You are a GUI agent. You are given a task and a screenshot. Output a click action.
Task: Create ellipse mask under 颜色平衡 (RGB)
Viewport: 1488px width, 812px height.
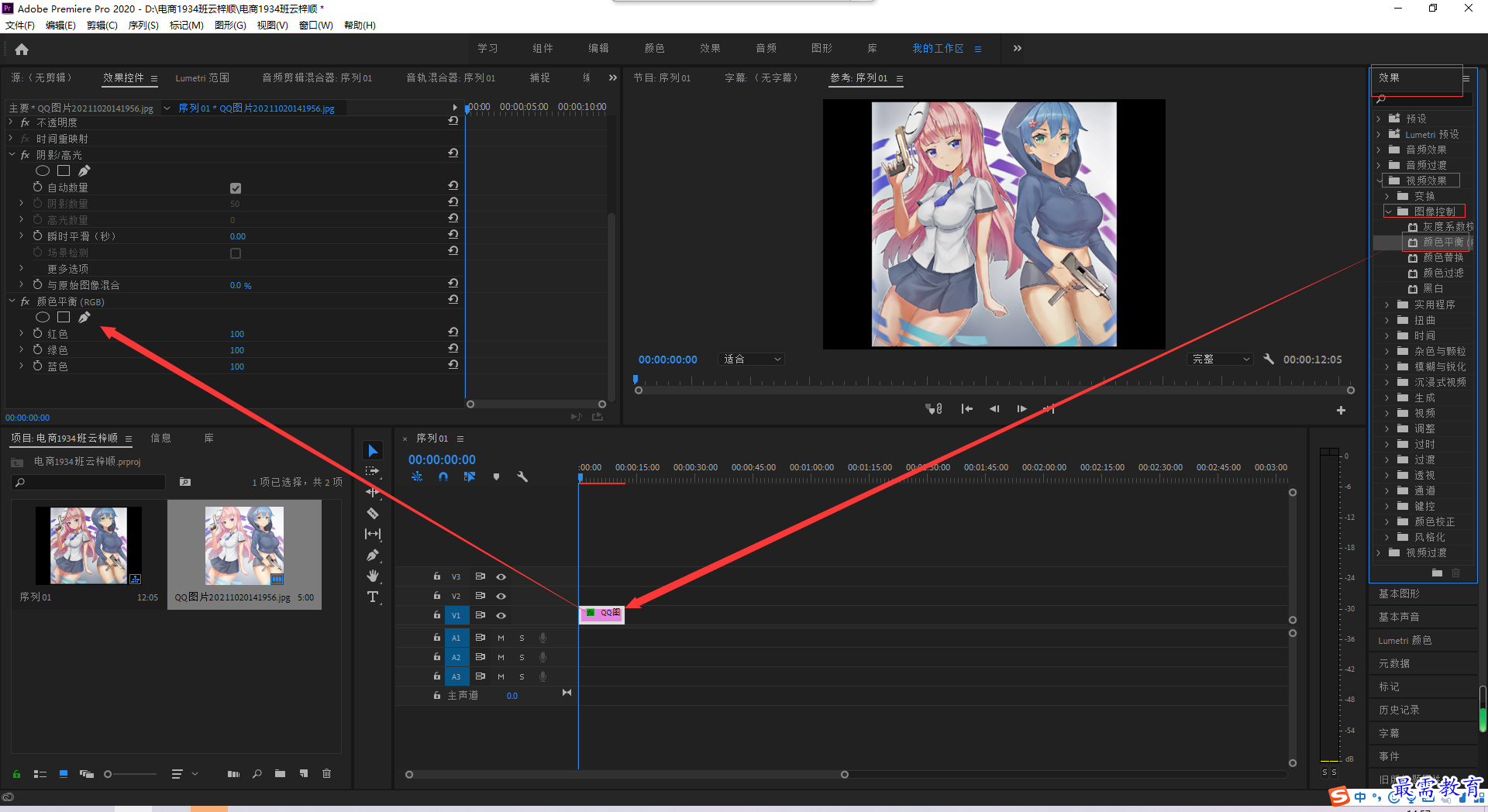pos(43,317)
